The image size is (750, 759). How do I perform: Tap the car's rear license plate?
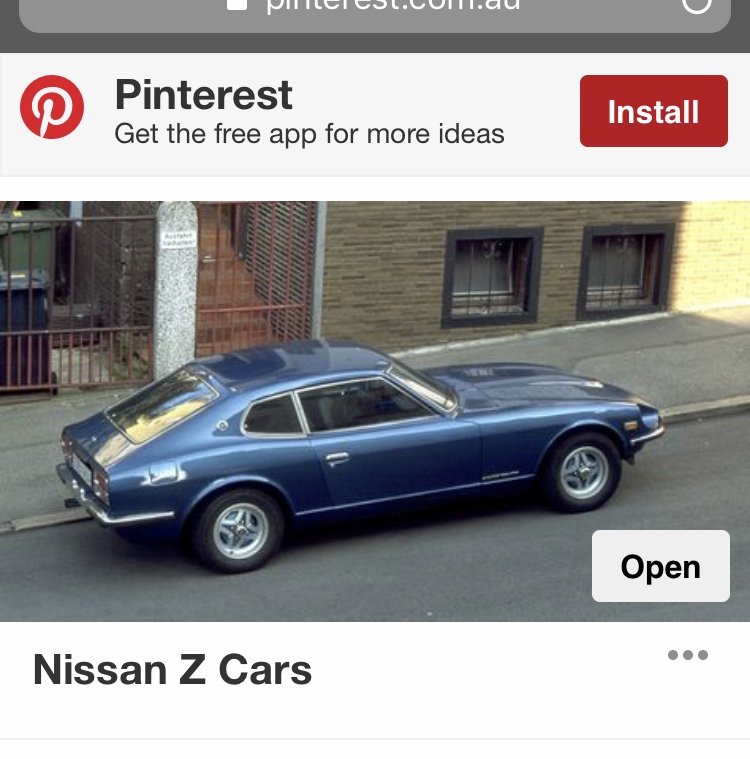[81, 468]
